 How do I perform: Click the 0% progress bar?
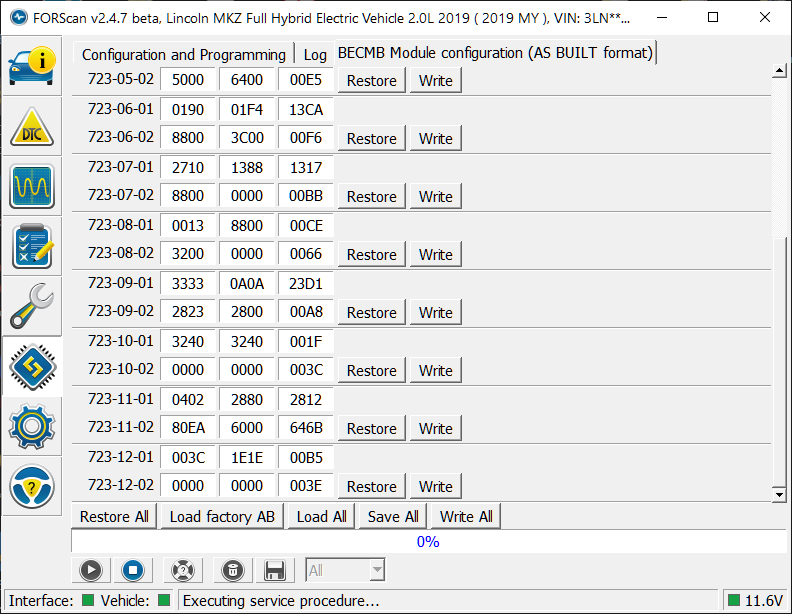point(428,542)
